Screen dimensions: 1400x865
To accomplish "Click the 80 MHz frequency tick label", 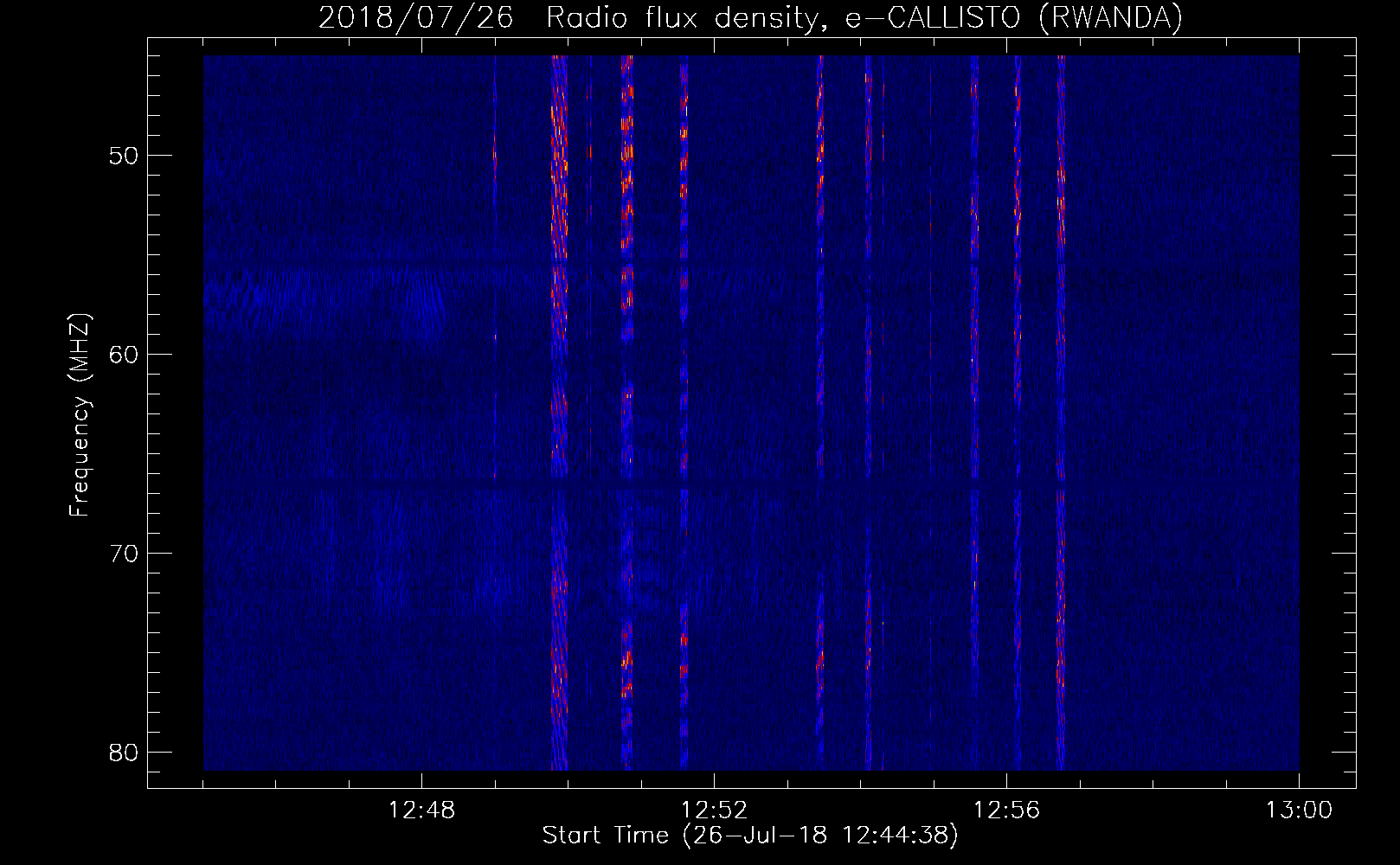I will 125,752.
